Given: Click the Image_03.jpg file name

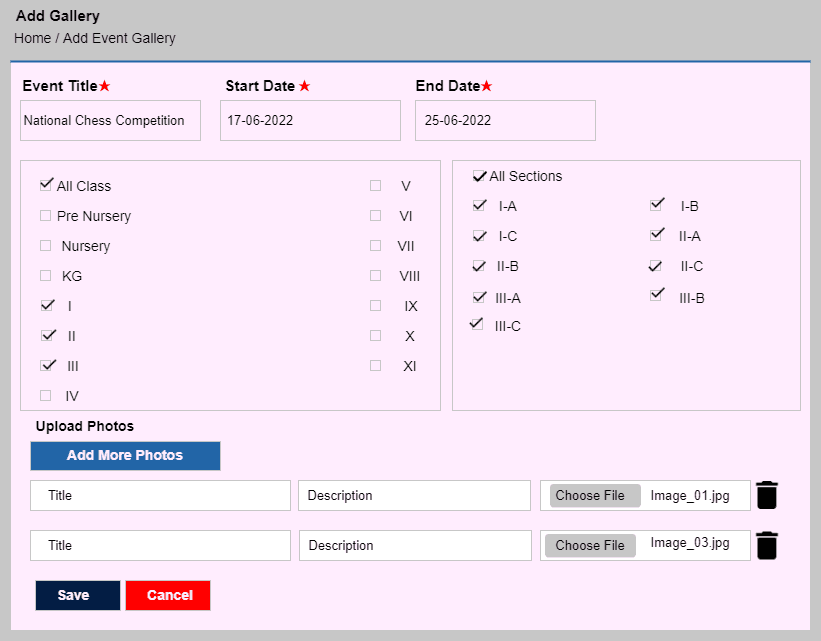Looking at the screenshot, I should tap(690, 543).
